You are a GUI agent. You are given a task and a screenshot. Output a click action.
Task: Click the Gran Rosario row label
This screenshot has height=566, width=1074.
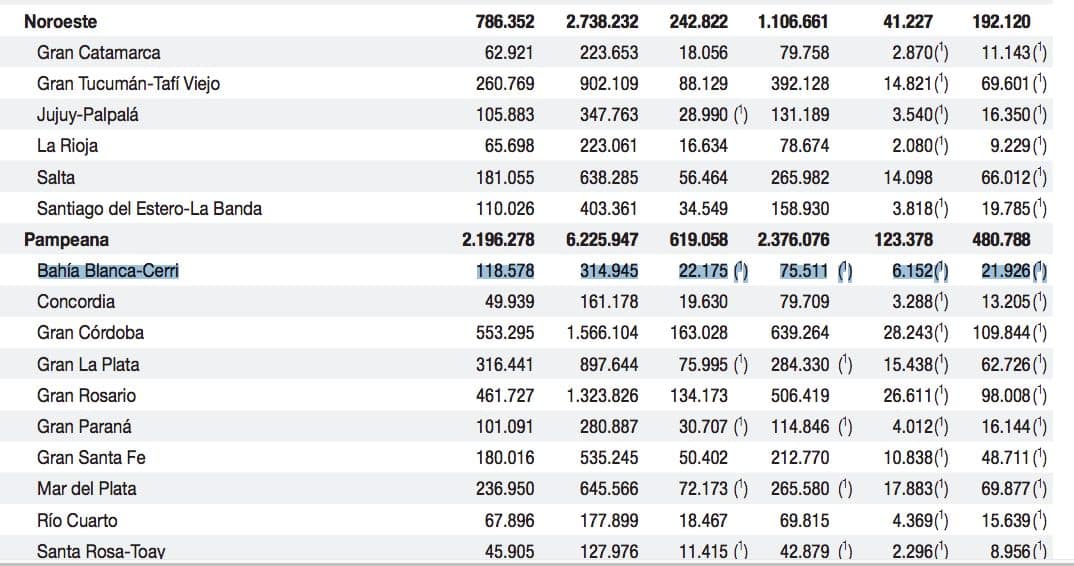click(86, 395)
